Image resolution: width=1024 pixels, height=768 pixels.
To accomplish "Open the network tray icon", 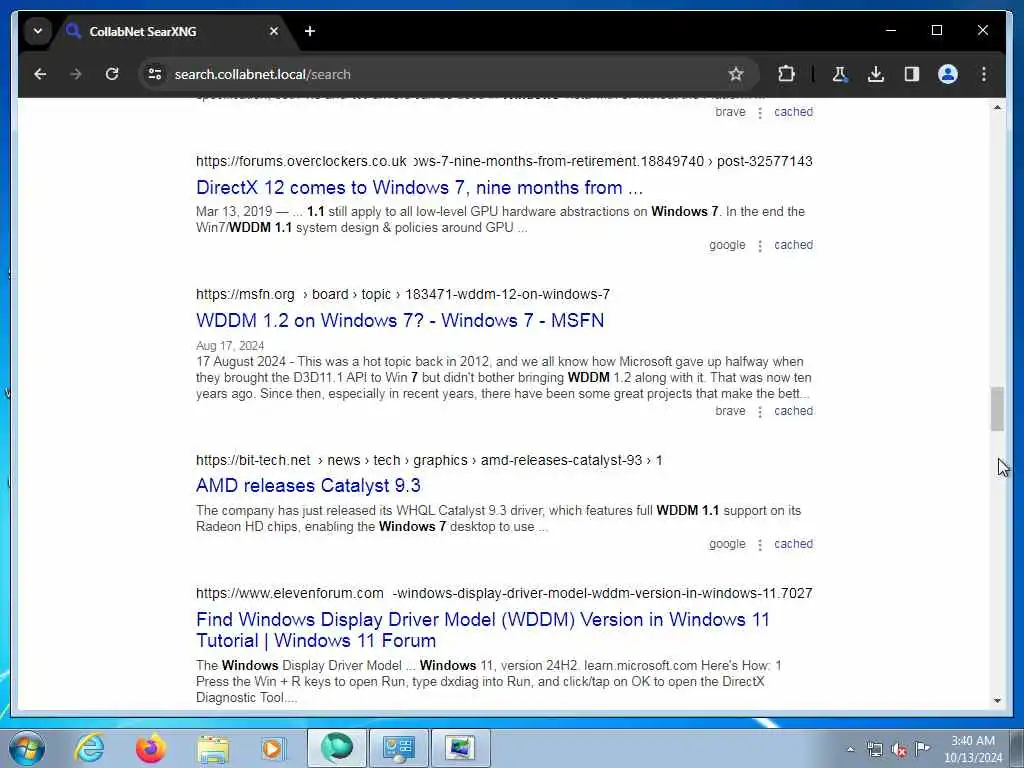I will point(874,749).
